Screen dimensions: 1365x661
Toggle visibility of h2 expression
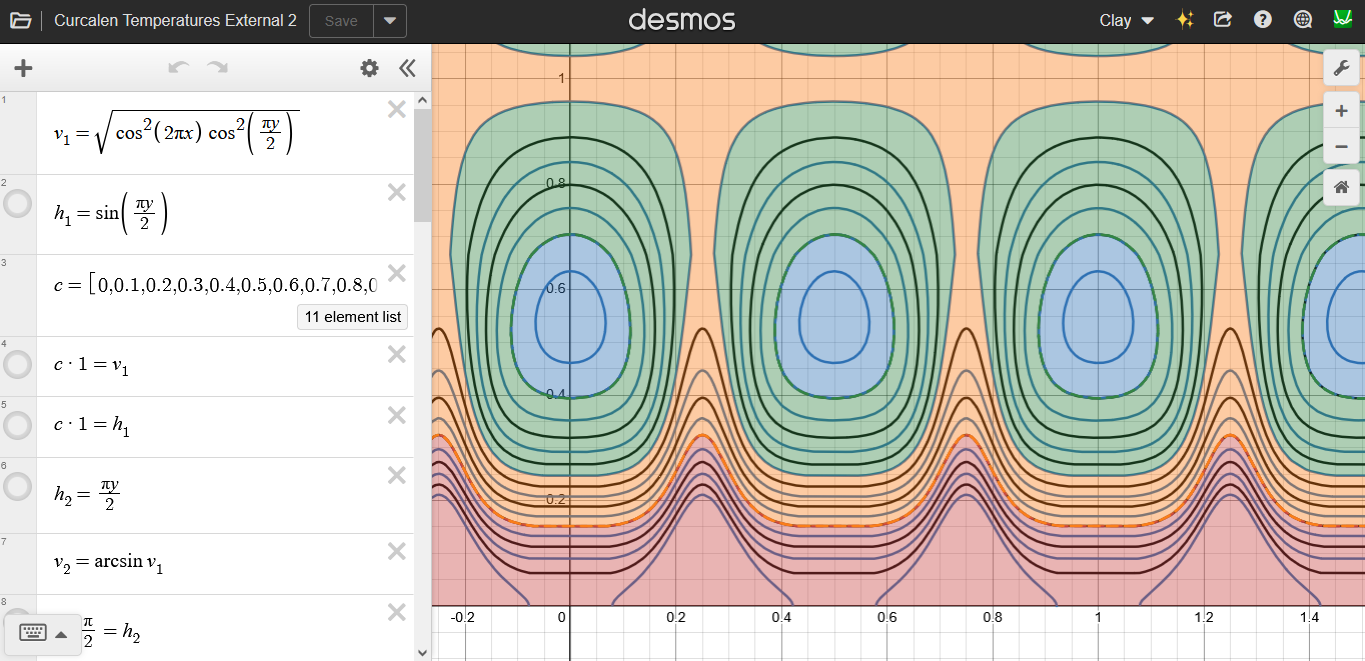tap(18, 487)
